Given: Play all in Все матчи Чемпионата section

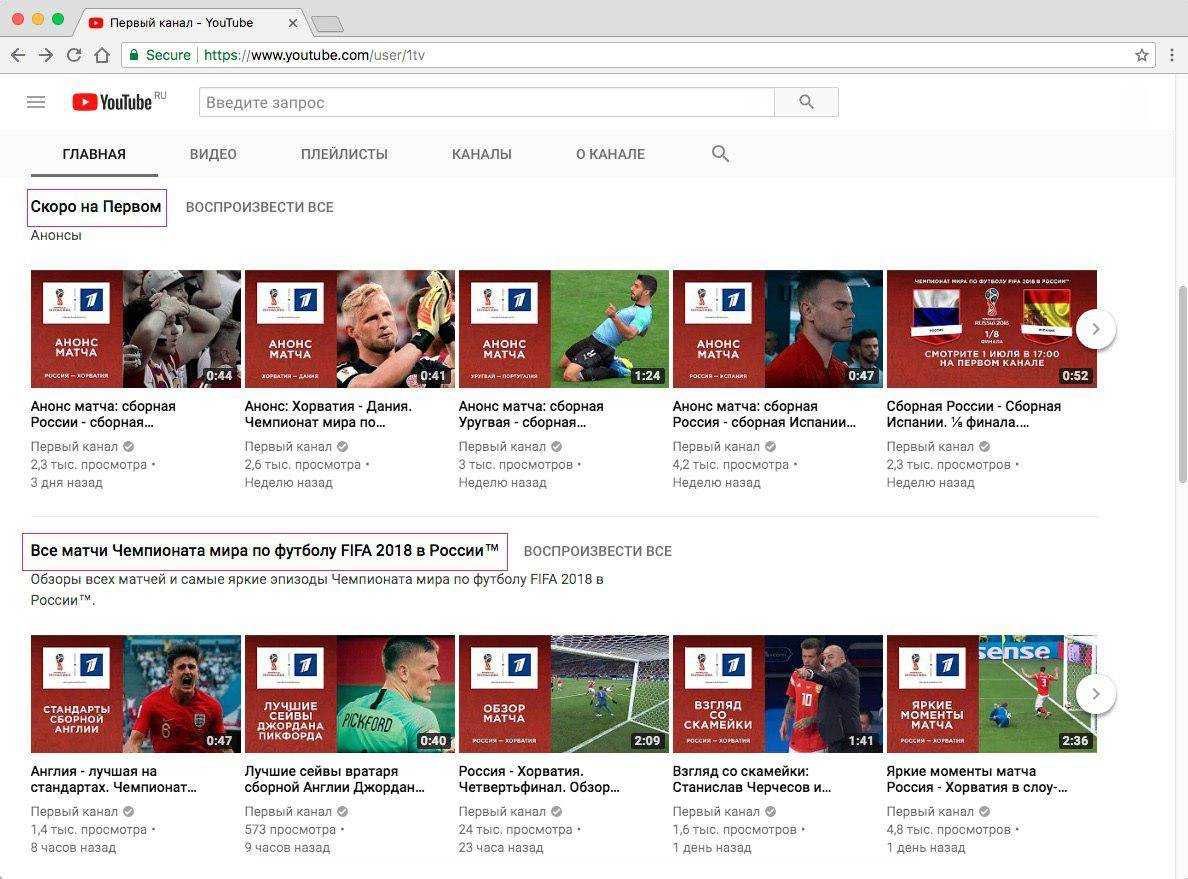Looking at the screenshot, I should (x=598, y=551).
